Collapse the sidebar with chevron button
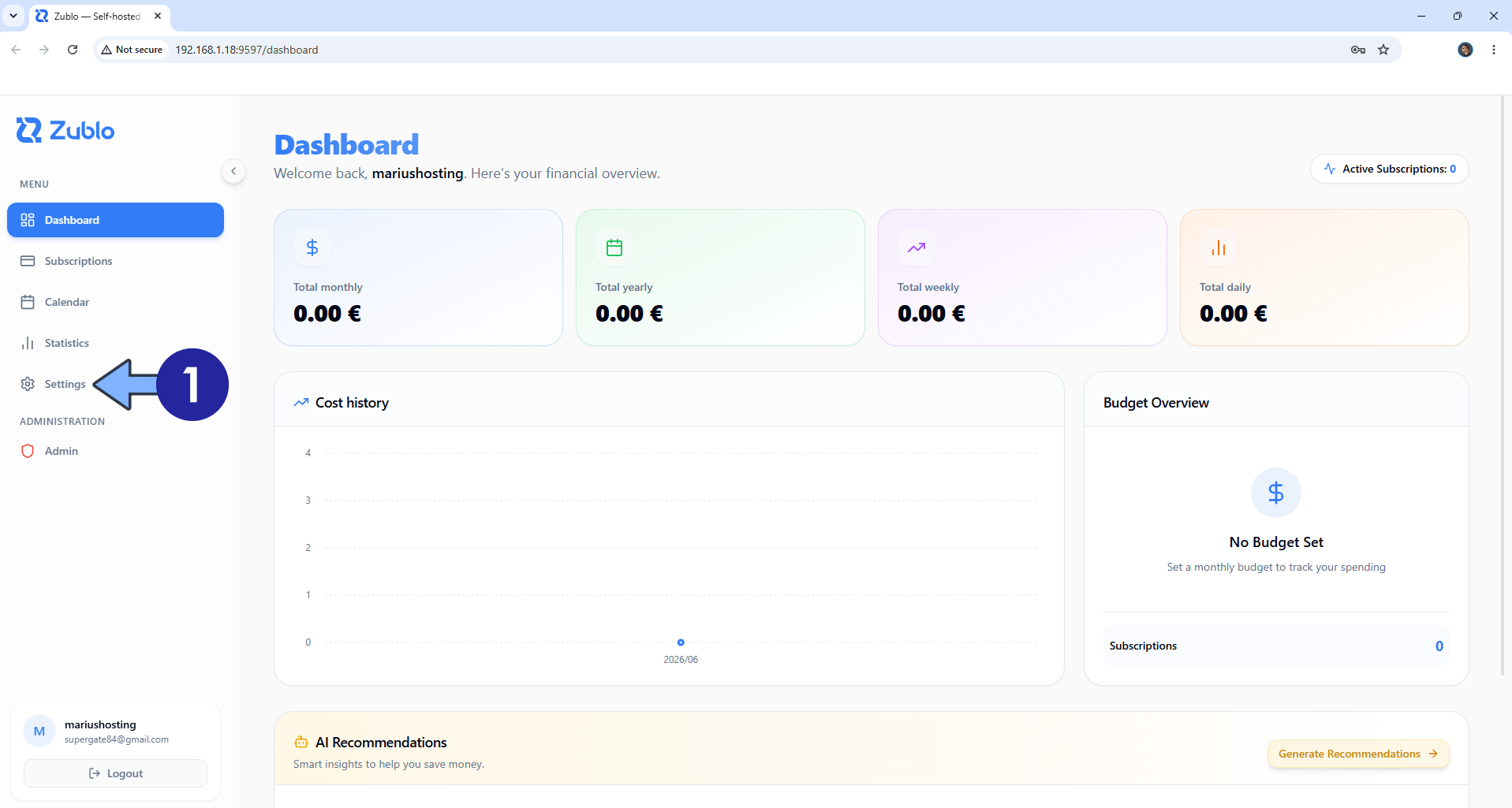 tap(233, 171)
